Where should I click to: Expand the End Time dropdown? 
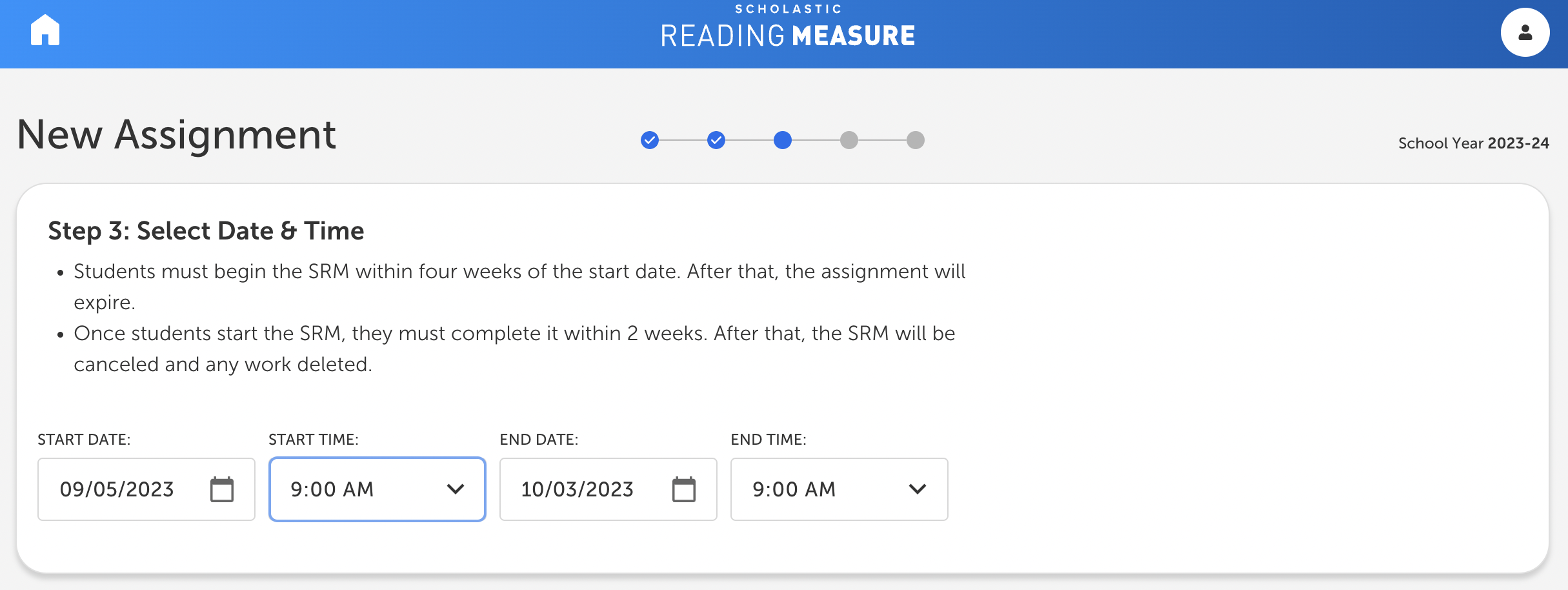pos(839,489)
